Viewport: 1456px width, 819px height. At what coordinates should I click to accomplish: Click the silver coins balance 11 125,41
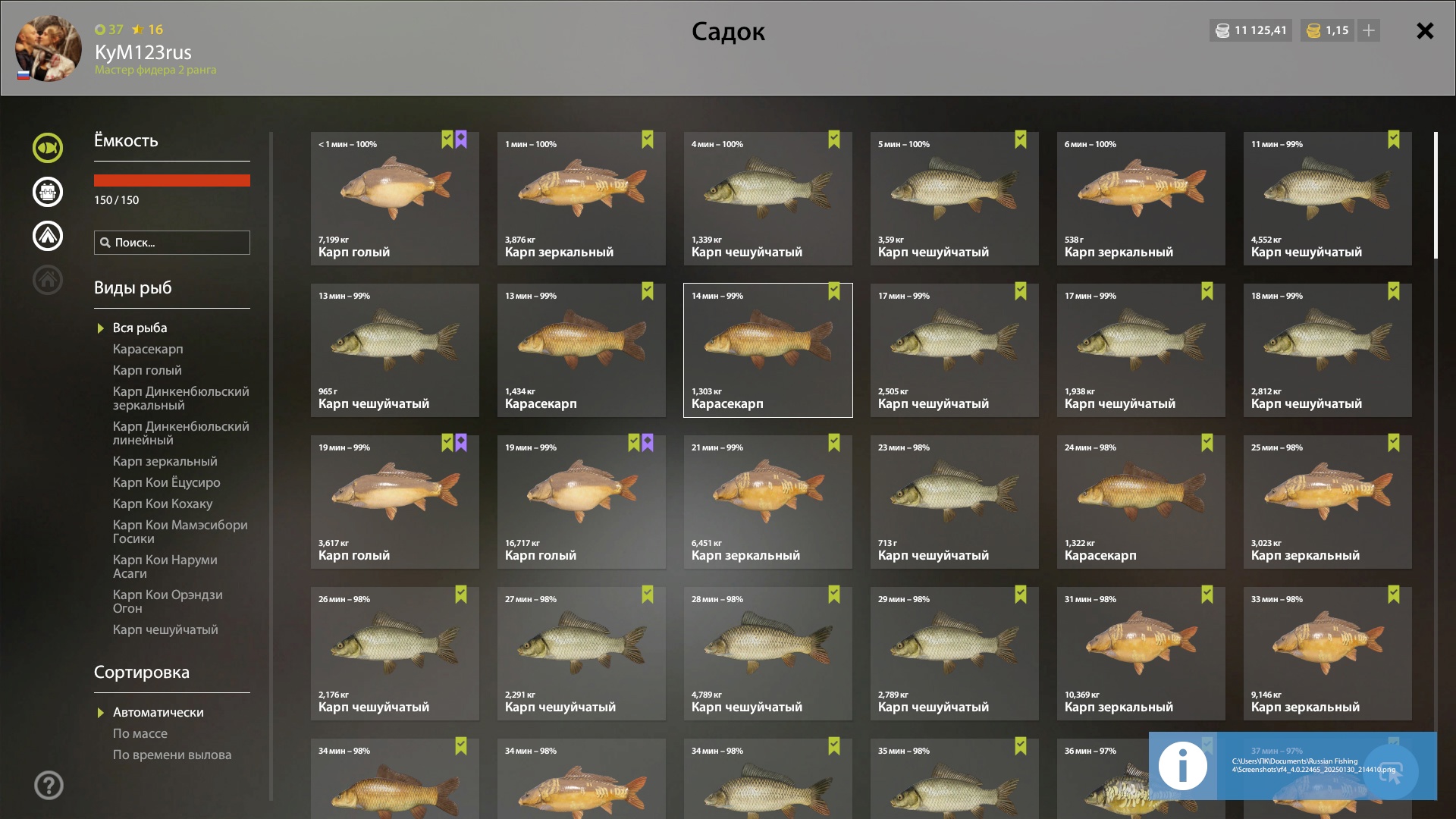point(1250,30)
